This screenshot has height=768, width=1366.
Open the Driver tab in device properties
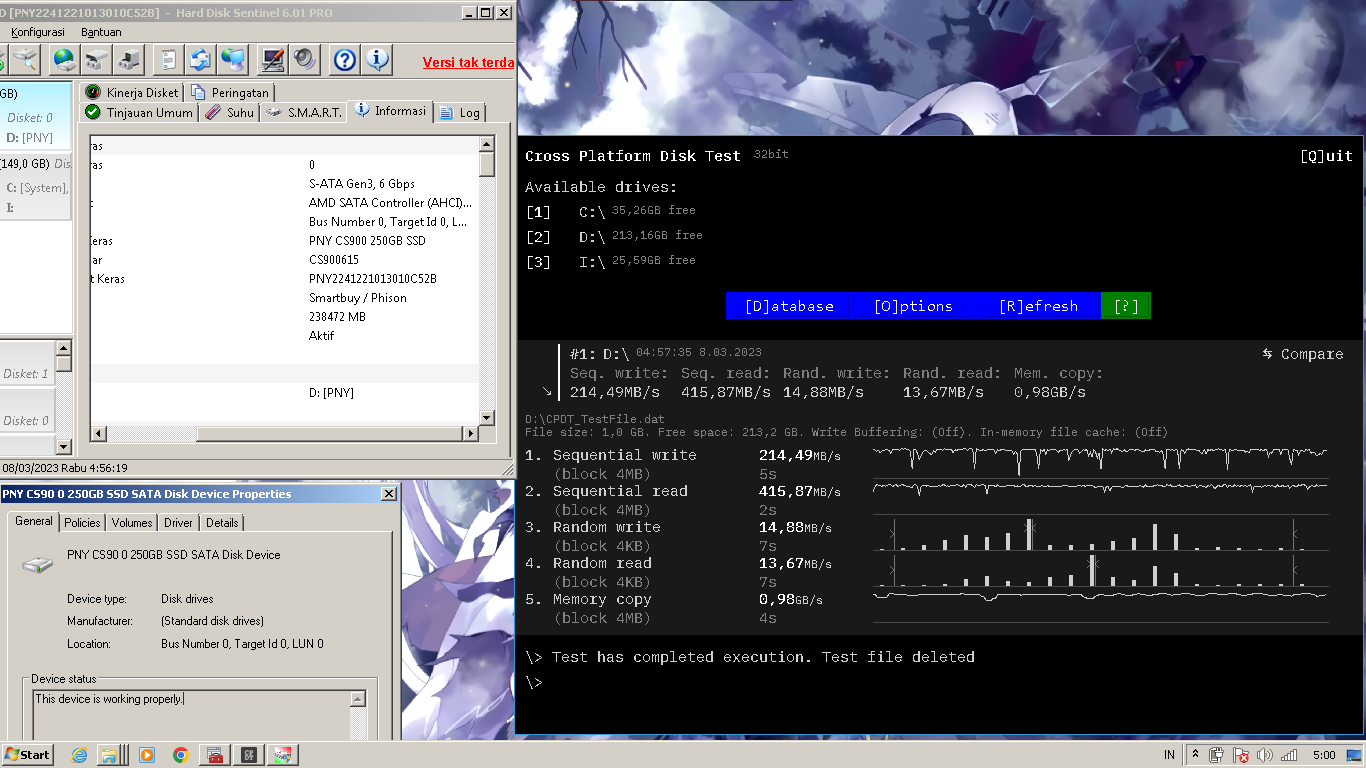pyautogui.click(x=179, y=523)
